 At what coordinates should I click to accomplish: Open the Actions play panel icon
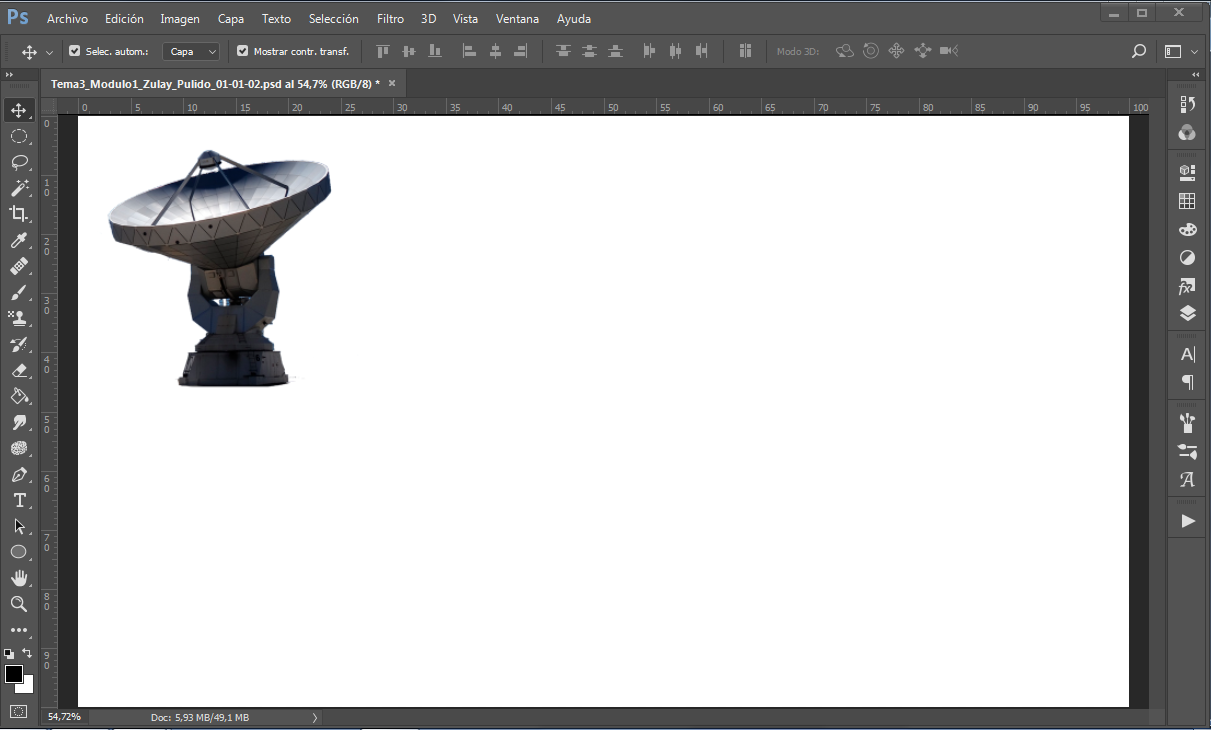1188,520
